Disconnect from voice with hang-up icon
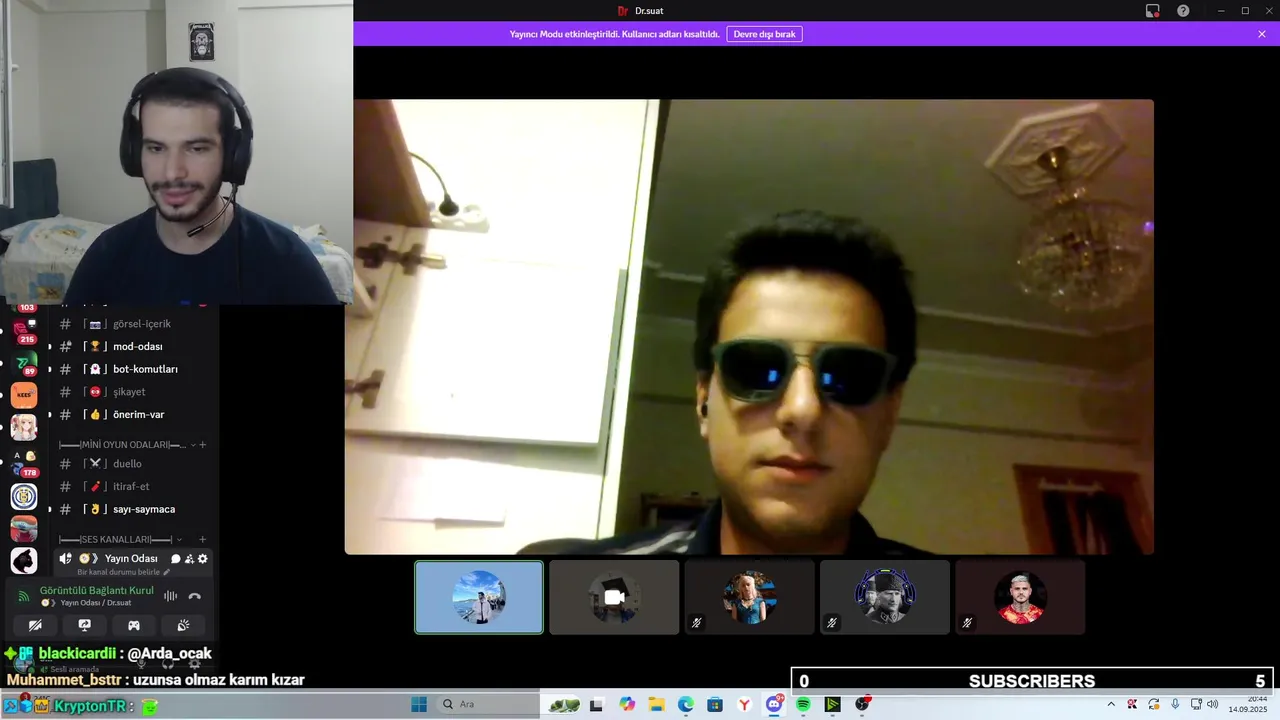1280x720 pixels. pyautogui.click(x=195, y=596)
